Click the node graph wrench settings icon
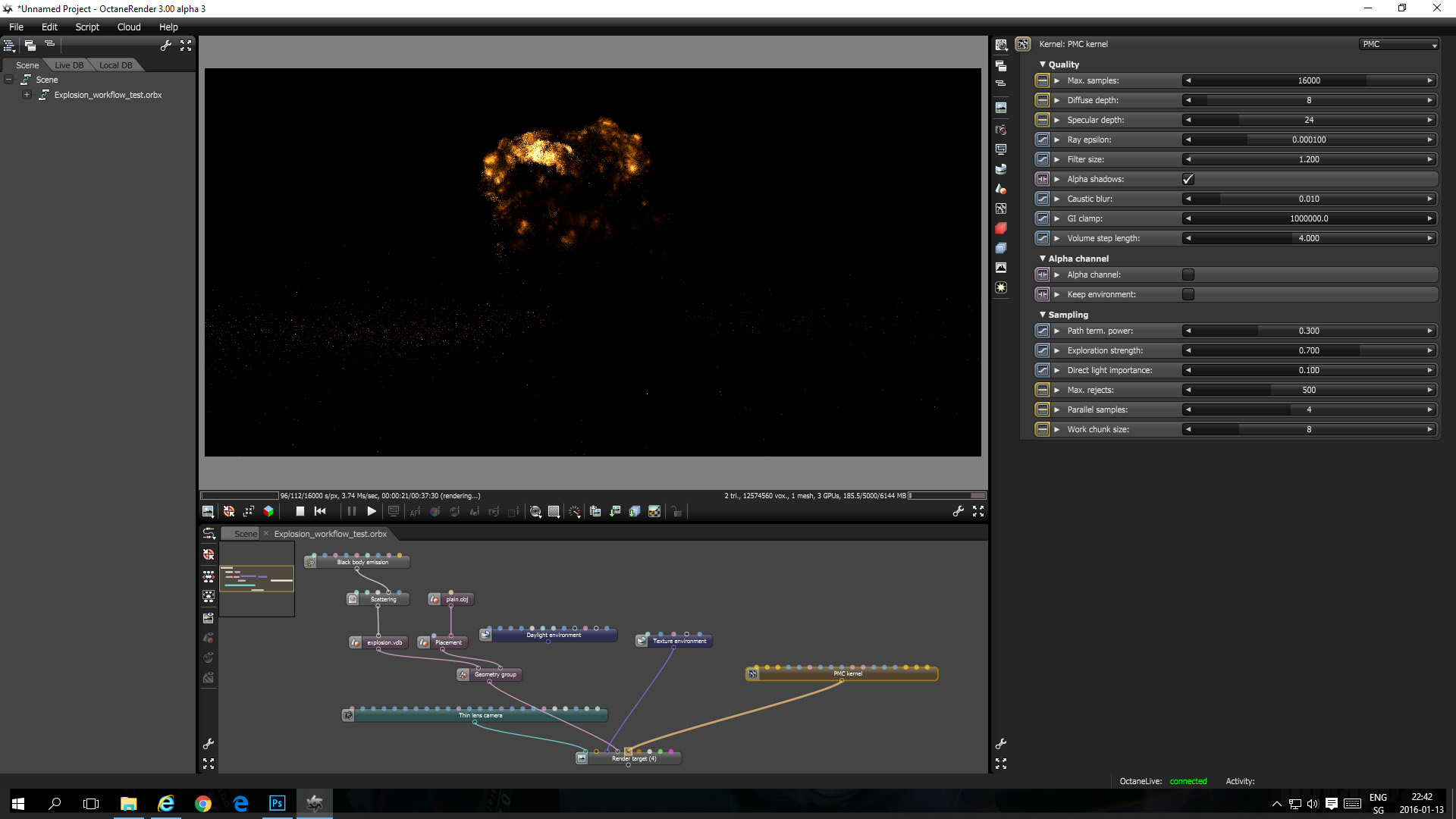Viewport: 1456px width, 819px height. [209, 744]
